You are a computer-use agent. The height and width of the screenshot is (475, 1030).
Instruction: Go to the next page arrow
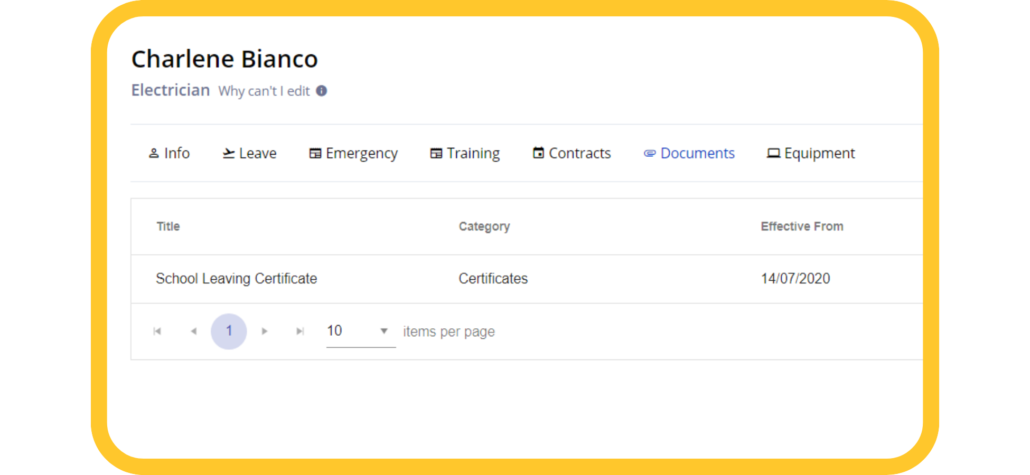tap(265, 331)
